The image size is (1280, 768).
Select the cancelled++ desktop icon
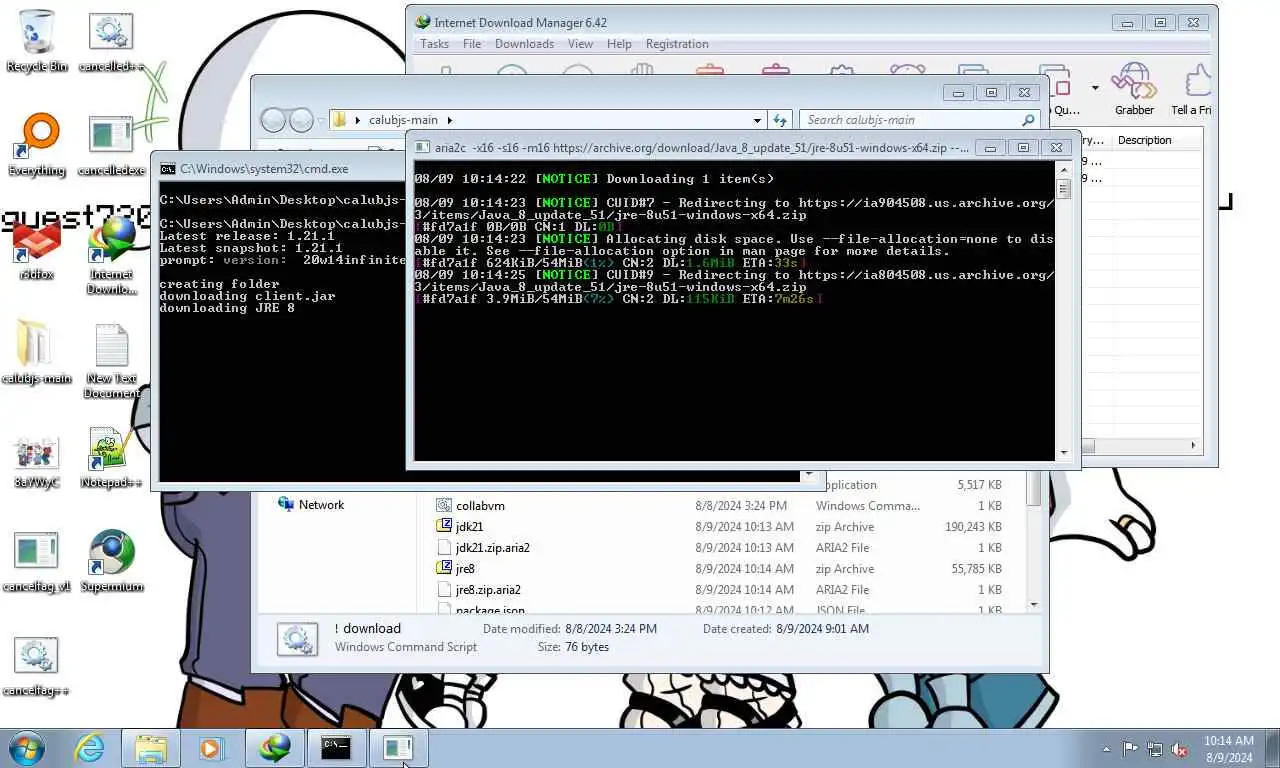pyautogui.click(x=111, y=42)
